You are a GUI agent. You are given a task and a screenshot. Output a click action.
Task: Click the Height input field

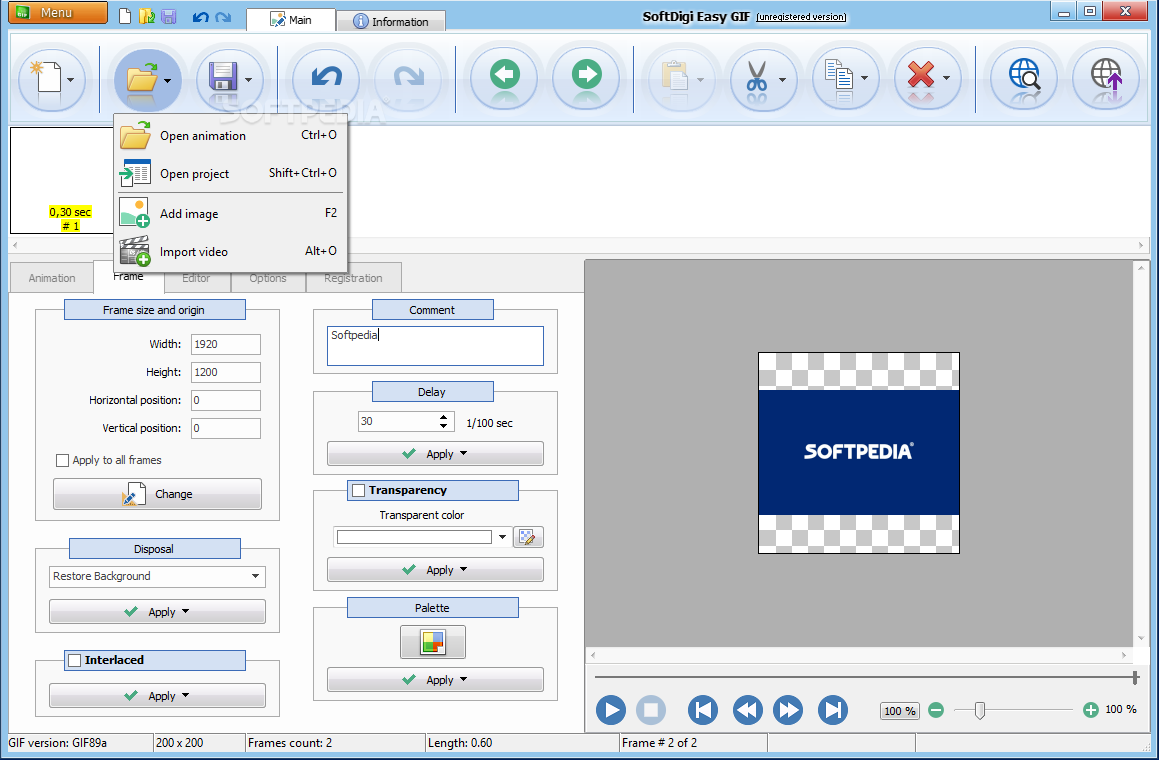(226, 373)
